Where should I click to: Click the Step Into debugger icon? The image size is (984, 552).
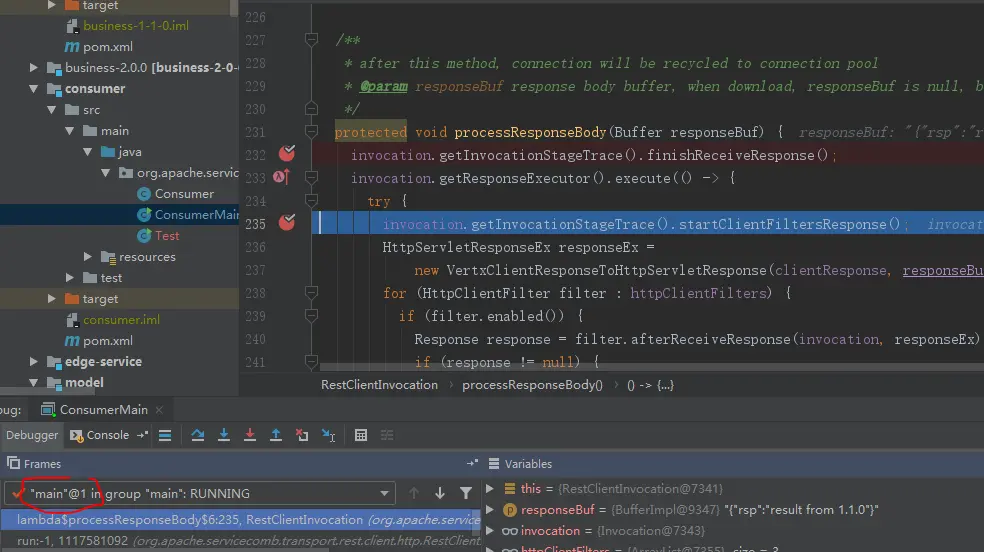point(224,436)
